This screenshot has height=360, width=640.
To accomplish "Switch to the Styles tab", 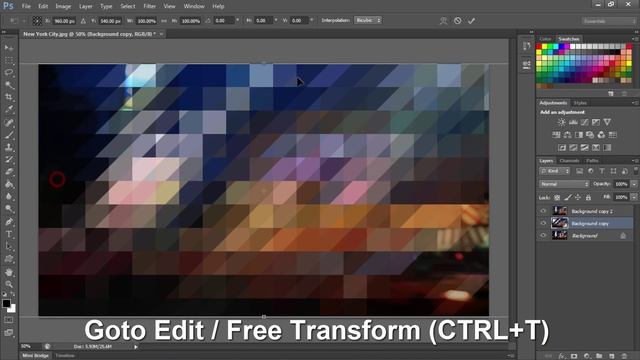I will pyautogui.click(x=580, y=103).
